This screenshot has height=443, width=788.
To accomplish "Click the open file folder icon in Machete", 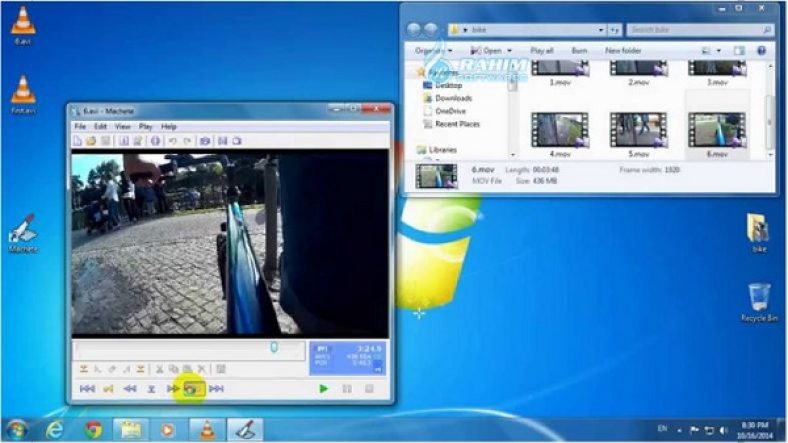I will [x=91, y=141].
